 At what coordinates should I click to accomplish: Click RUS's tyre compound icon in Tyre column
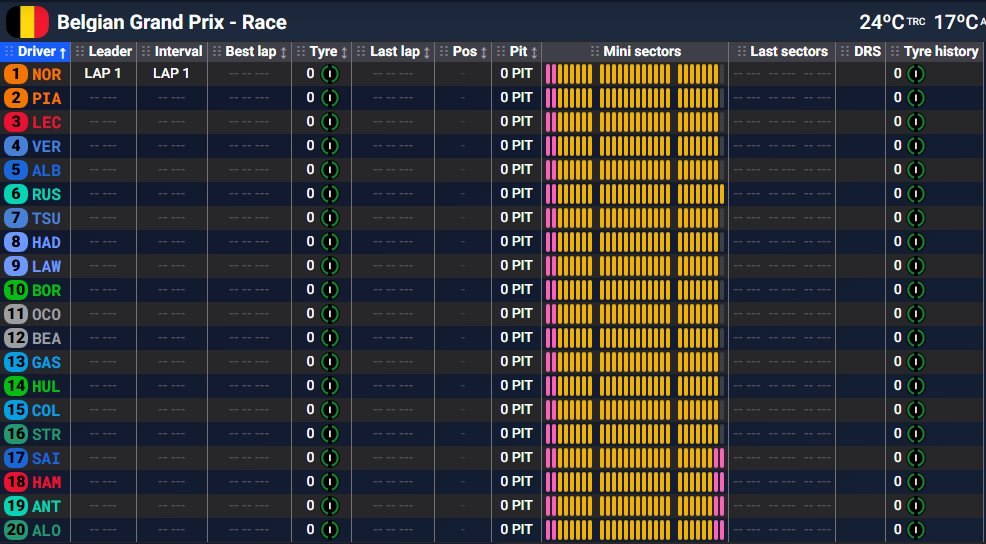pos(330,194)
